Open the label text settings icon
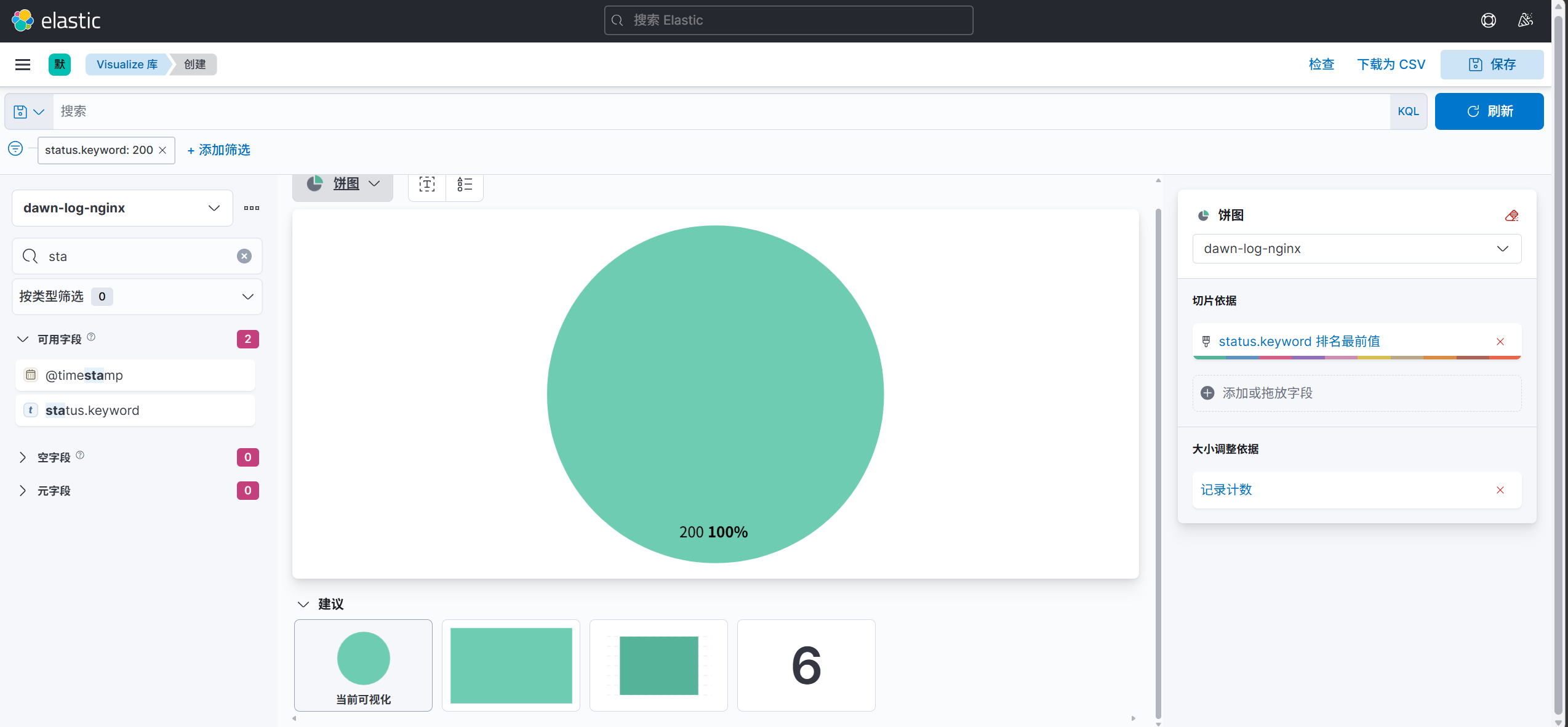This screenshot has width=1568, height=727. point(427,184)
